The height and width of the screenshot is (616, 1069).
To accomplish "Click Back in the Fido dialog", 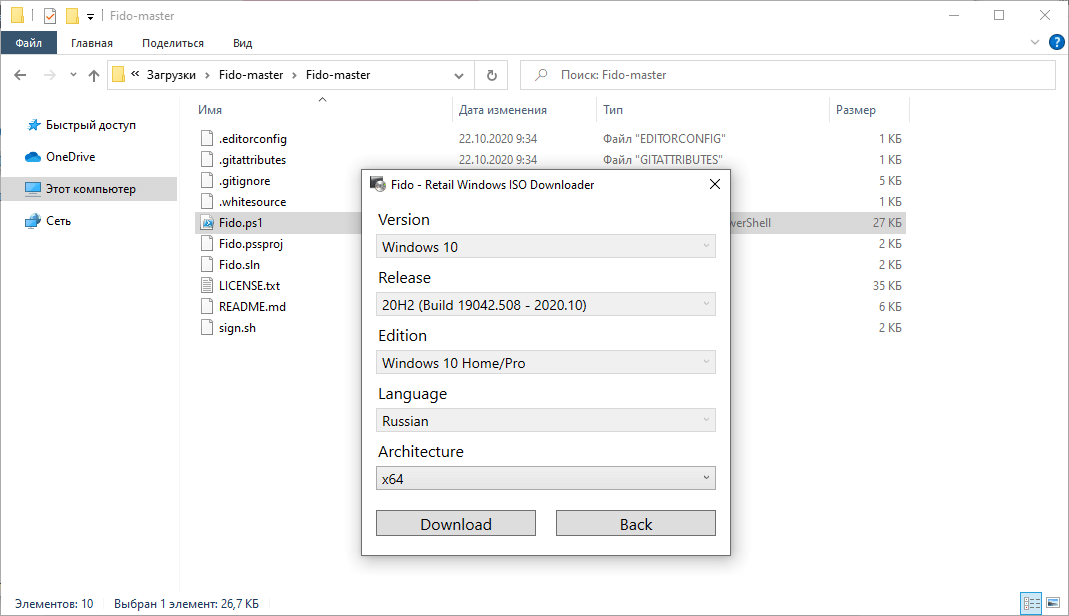I will pos(635,523).
